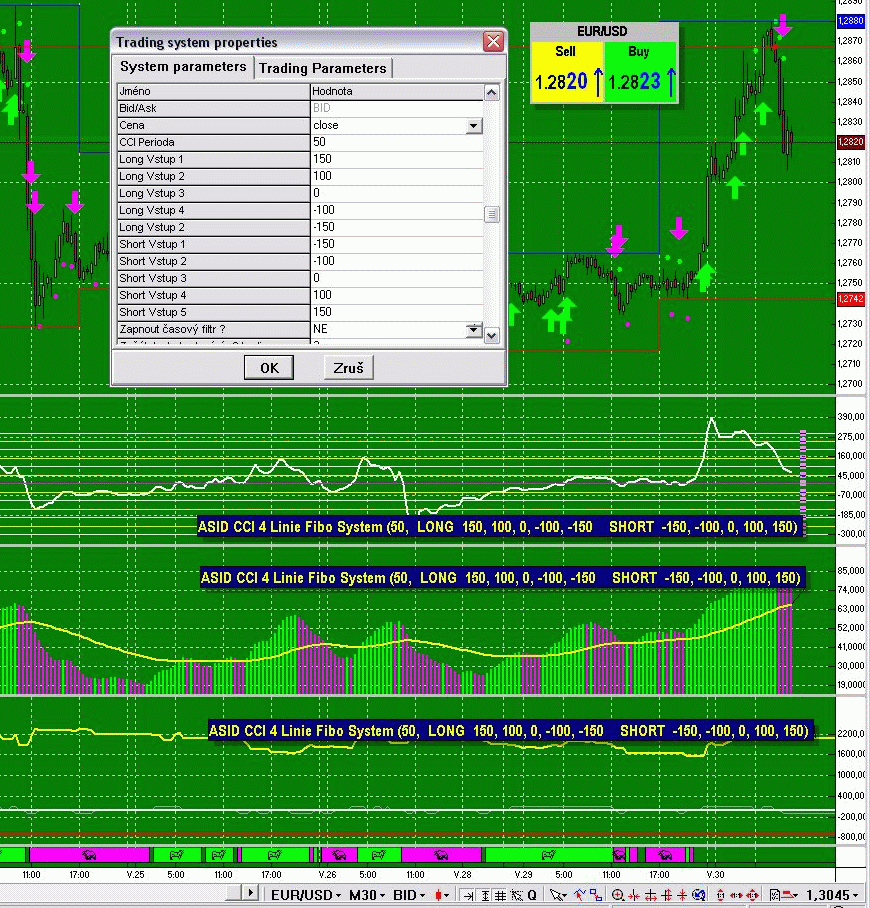Select the arrow pointer cursor tool
The width and height of the screenshot is (870, 908).
(556, 895)
